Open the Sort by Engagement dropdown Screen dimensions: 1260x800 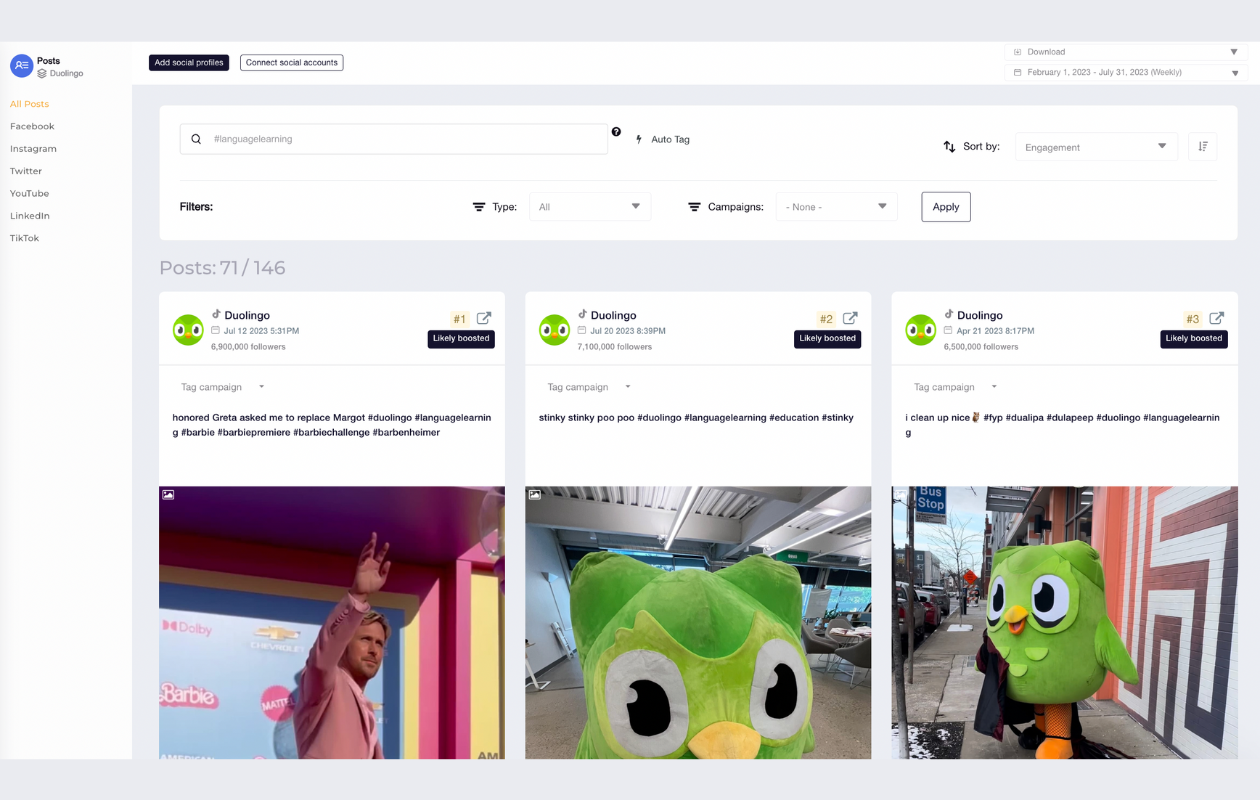[x=1096, y=147]
